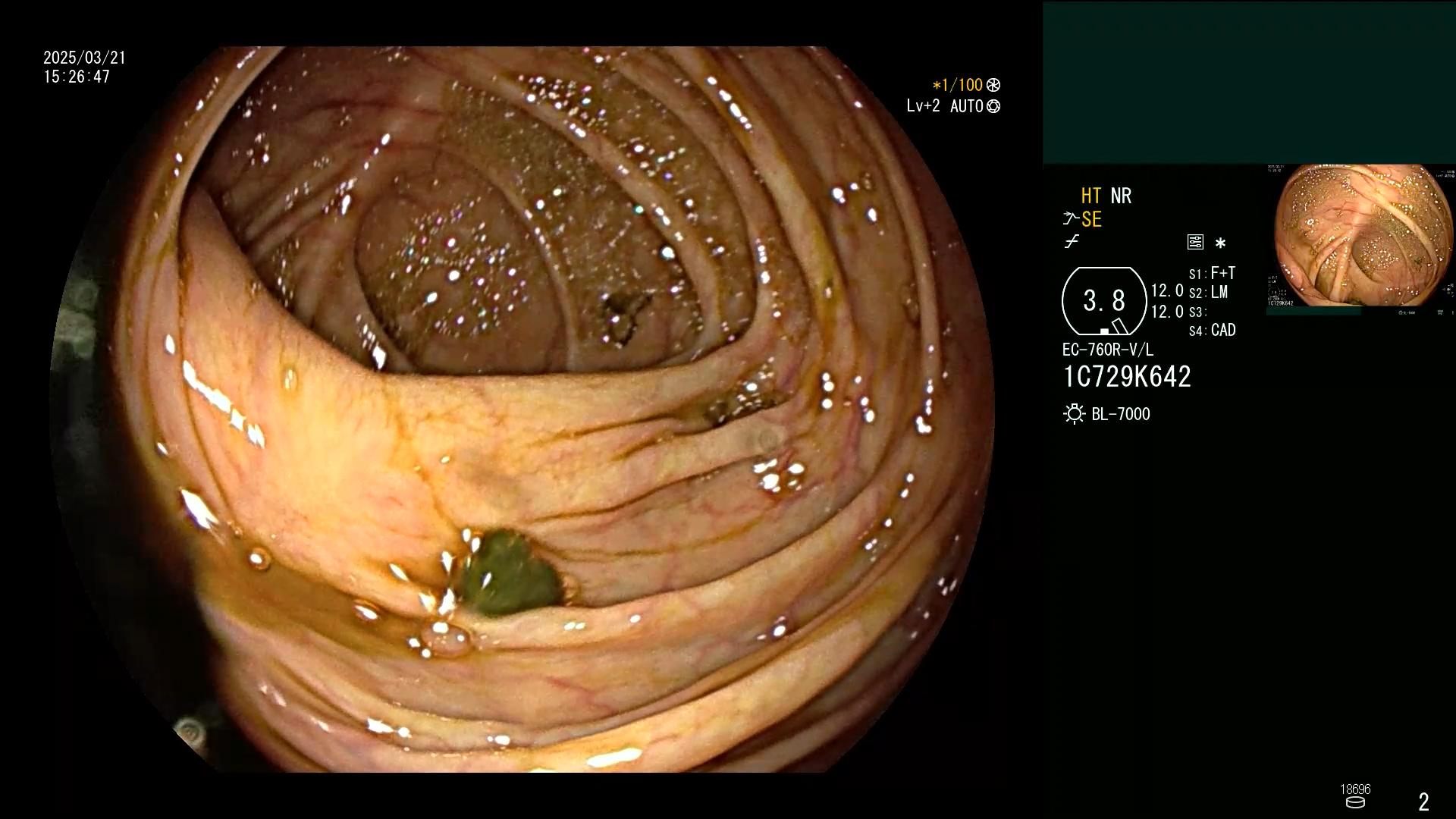
Task: Click the upper 12.0 diameter value
Action: click(x=1167, y=291)
